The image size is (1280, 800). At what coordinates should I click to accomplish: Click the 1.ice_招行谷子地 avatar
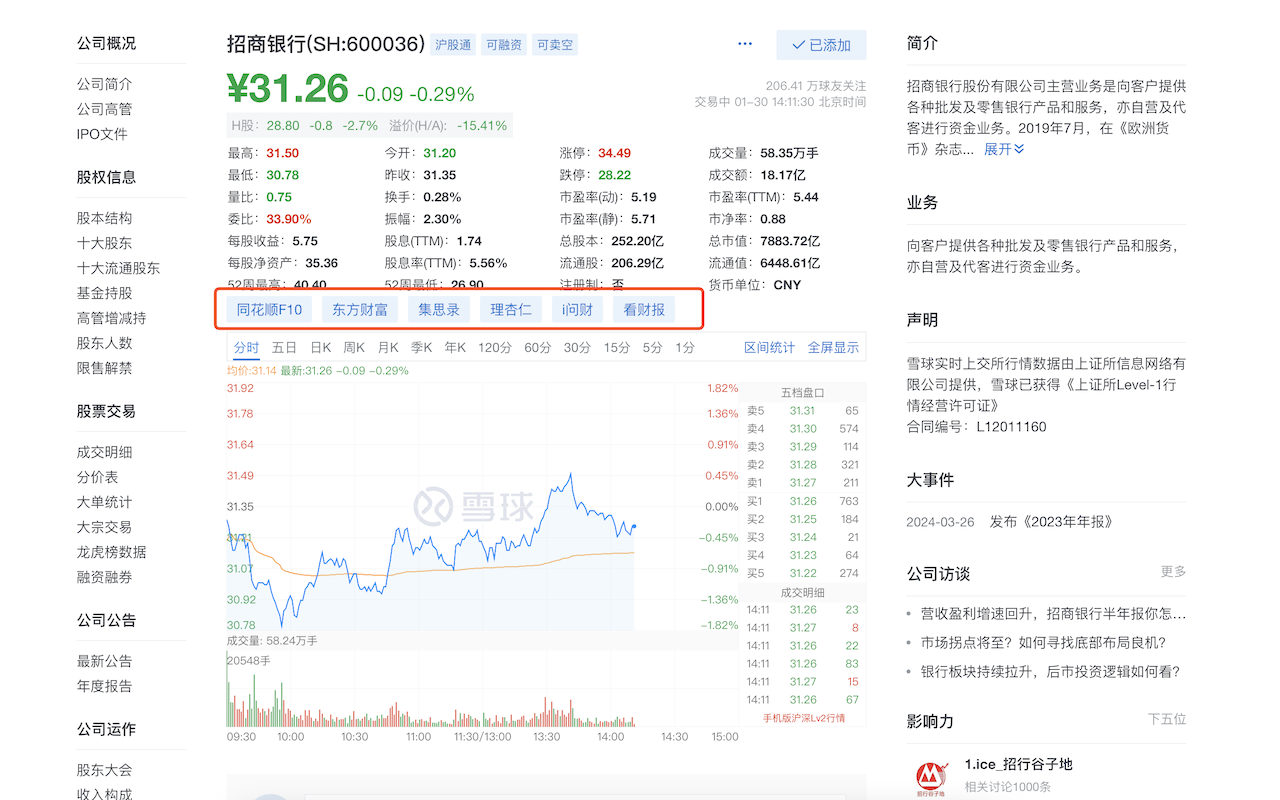point(931,777)
